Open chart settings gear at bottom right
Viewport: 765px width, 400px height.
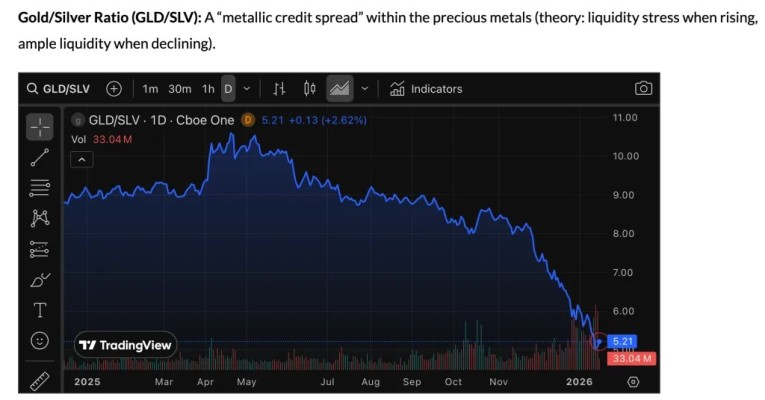[633, 381]
